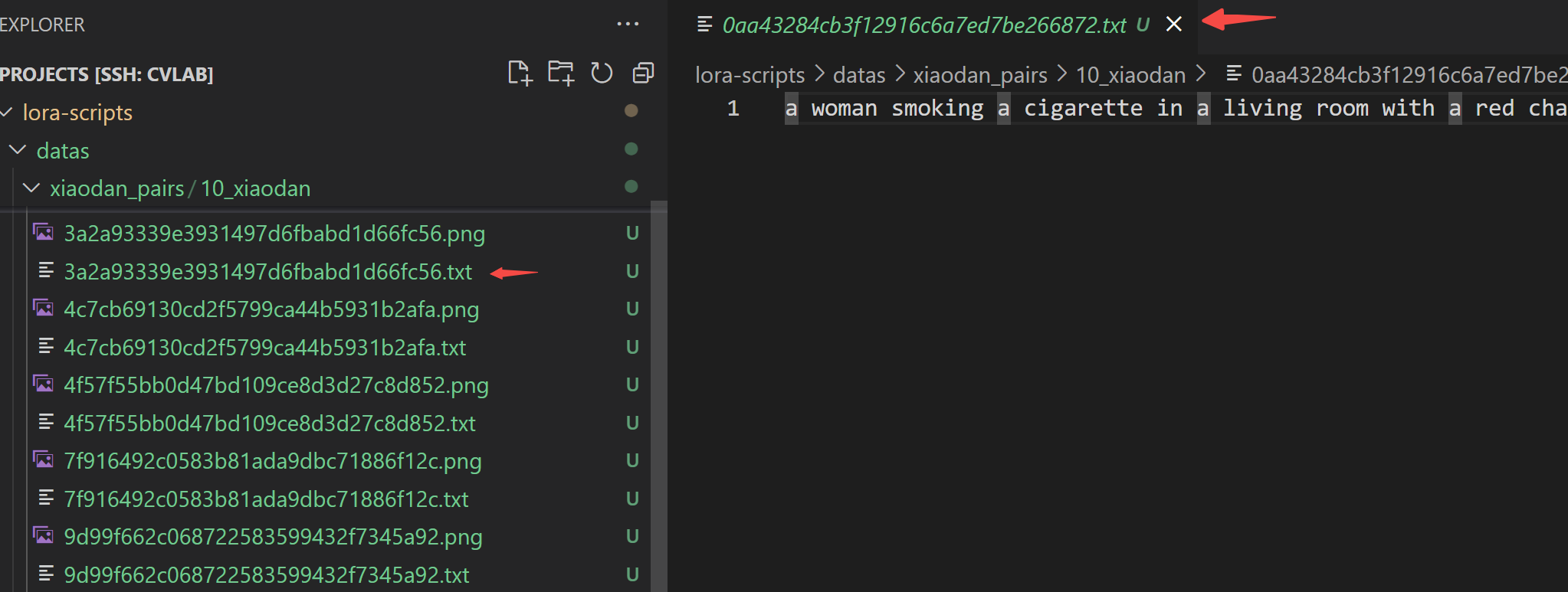Open image 4f57f55bb0d47bd109ce8d3d27c8d852.png

click(x=276, y=385)
